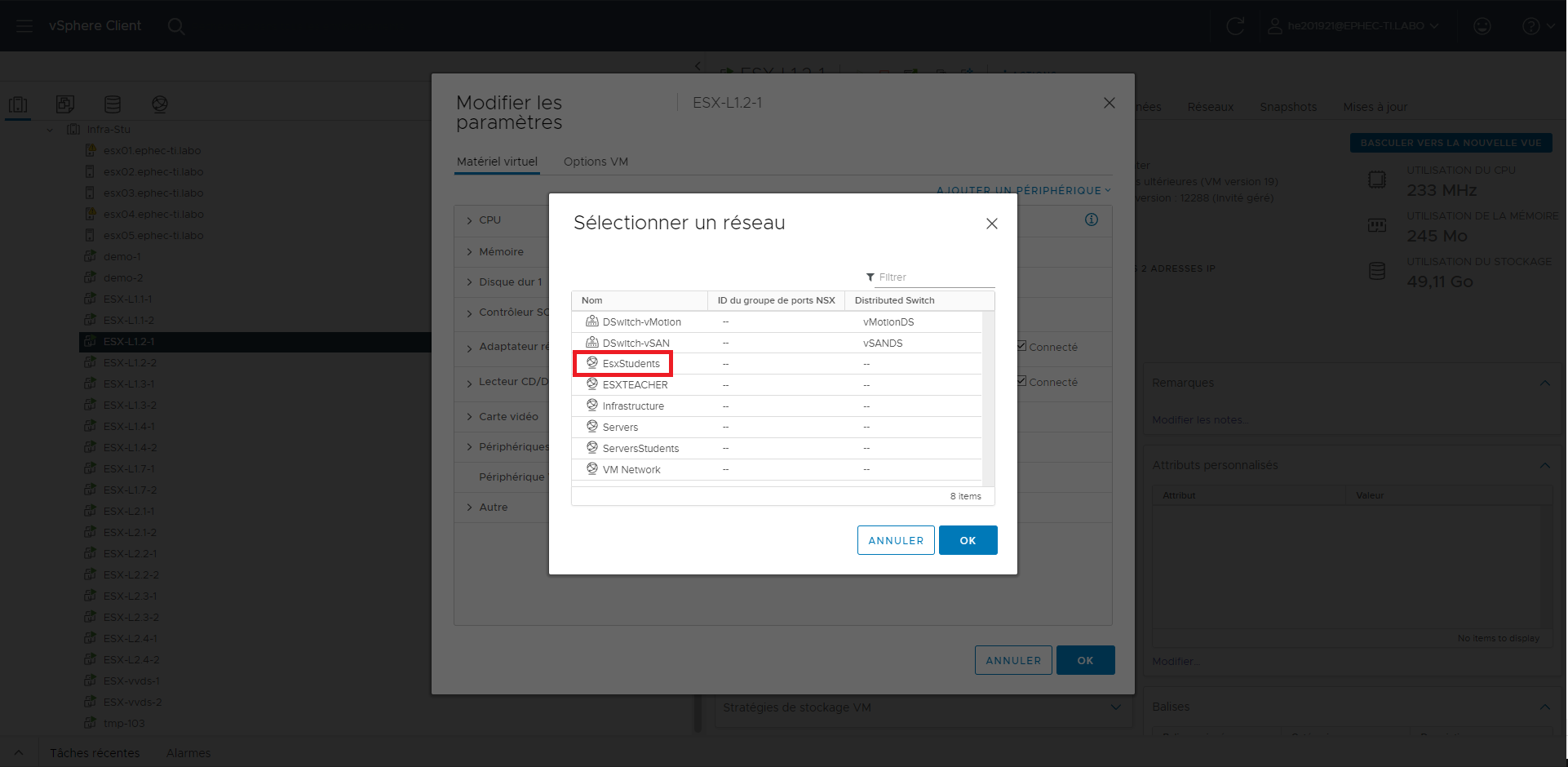Click the refresh icon in header

pyautogui.click(x=1235, y=26)
